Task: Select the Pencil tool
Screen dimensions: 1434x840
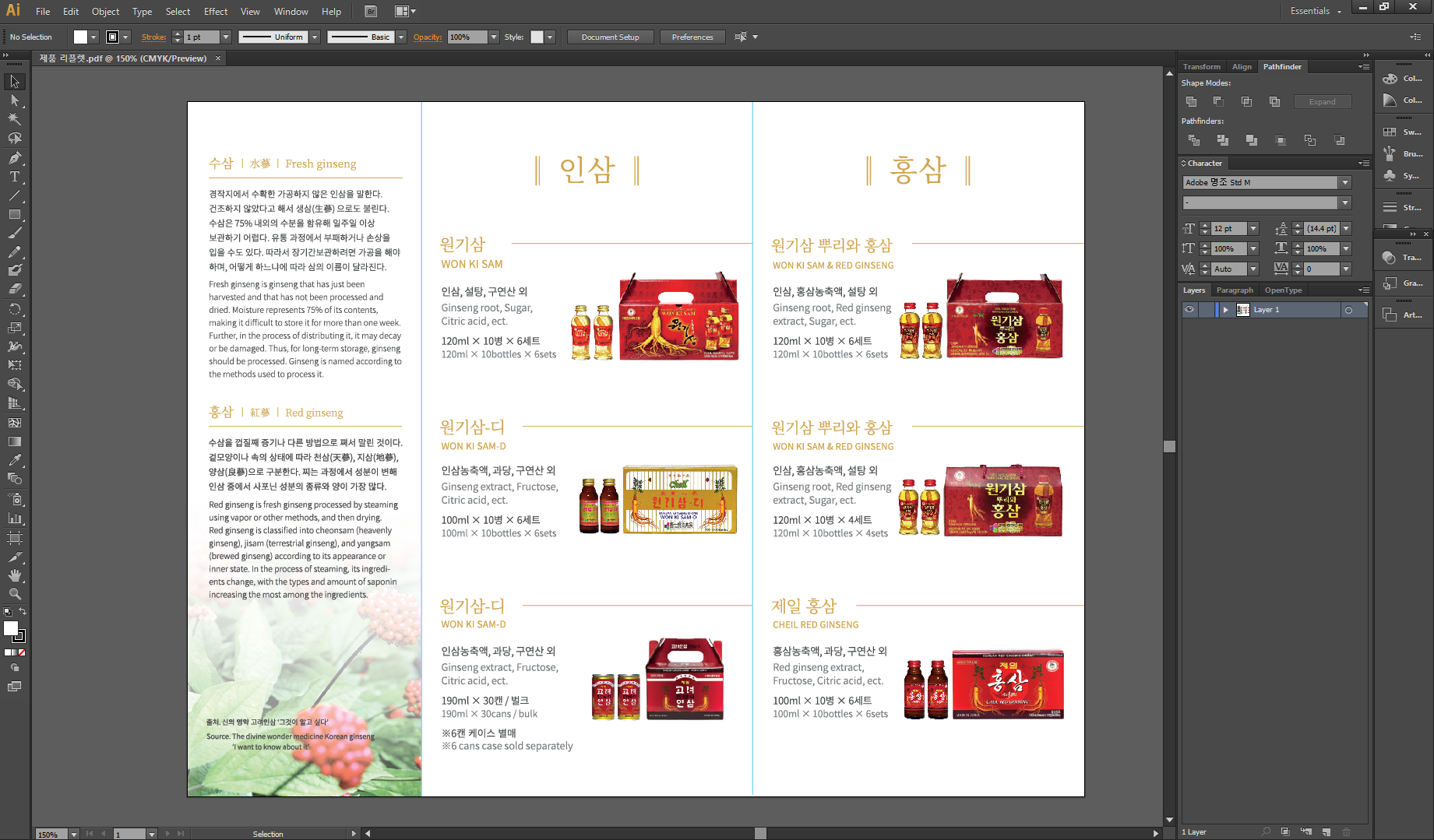Action: pyautogui.click(x=15, y=251)
